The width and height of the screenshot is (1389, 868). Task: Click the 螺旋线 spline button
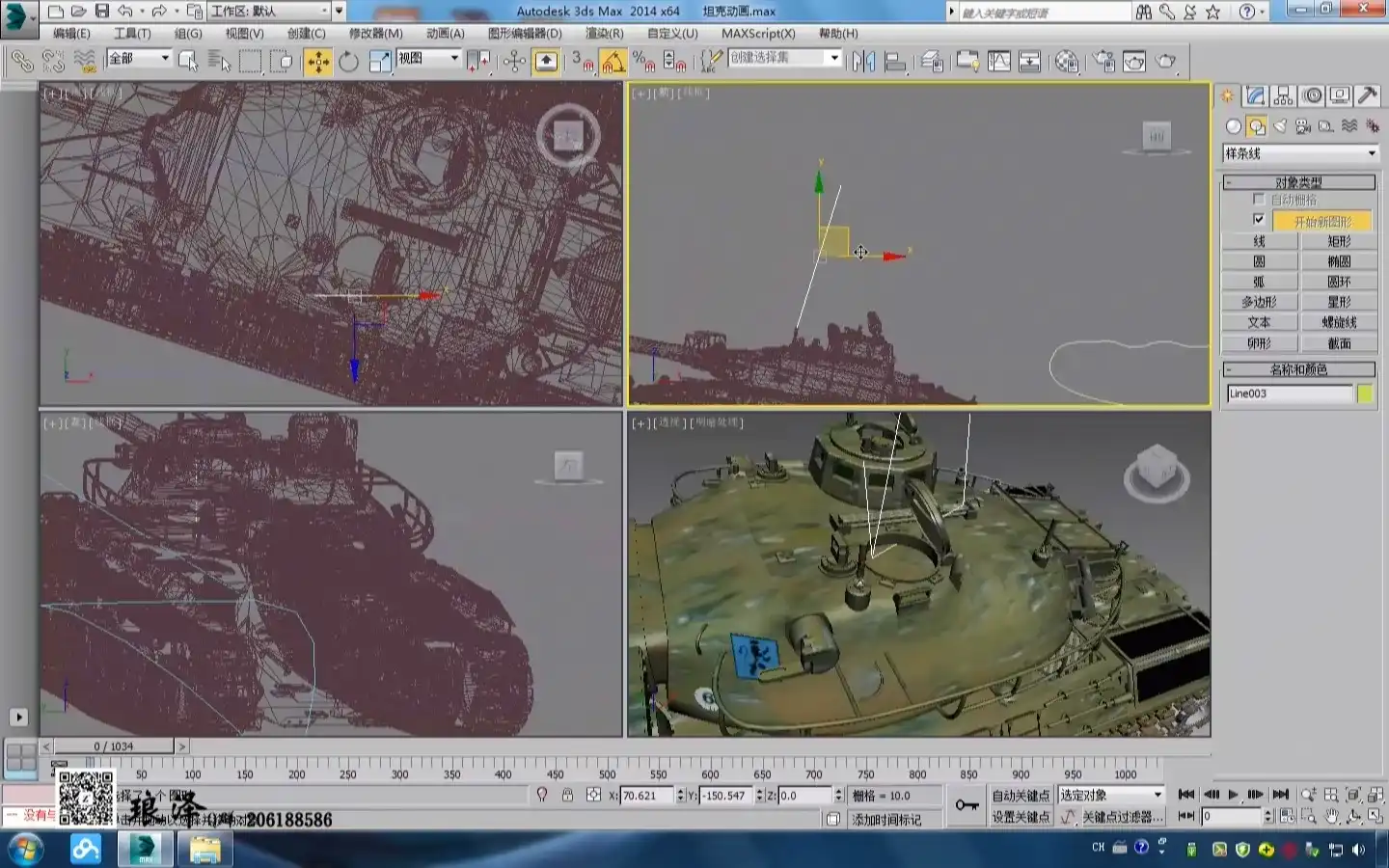coord(1341,322)
